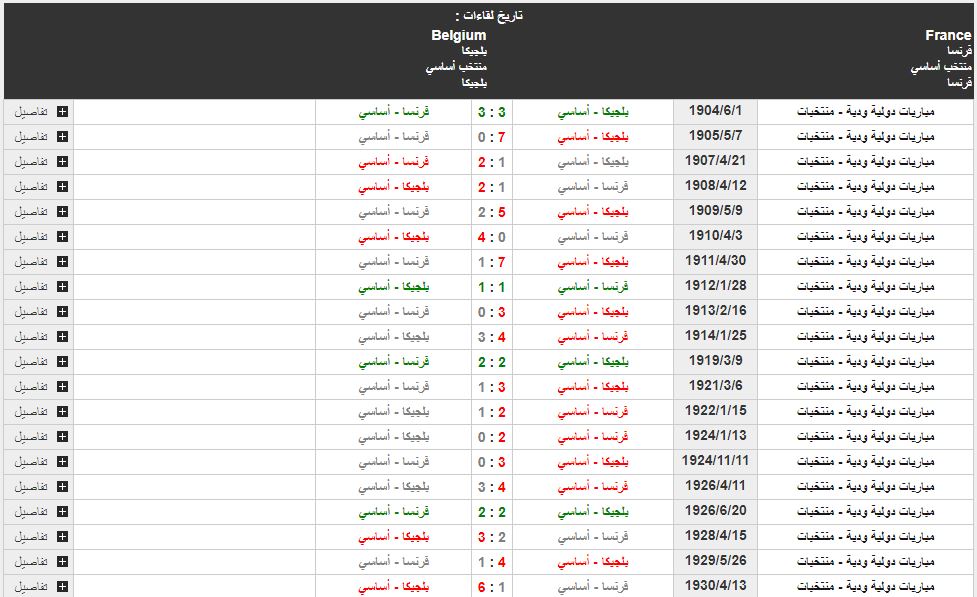Expand the plus icon for the 1905/5/7 match
Viewport: 977px width, 597px height.
pos(62,136)
